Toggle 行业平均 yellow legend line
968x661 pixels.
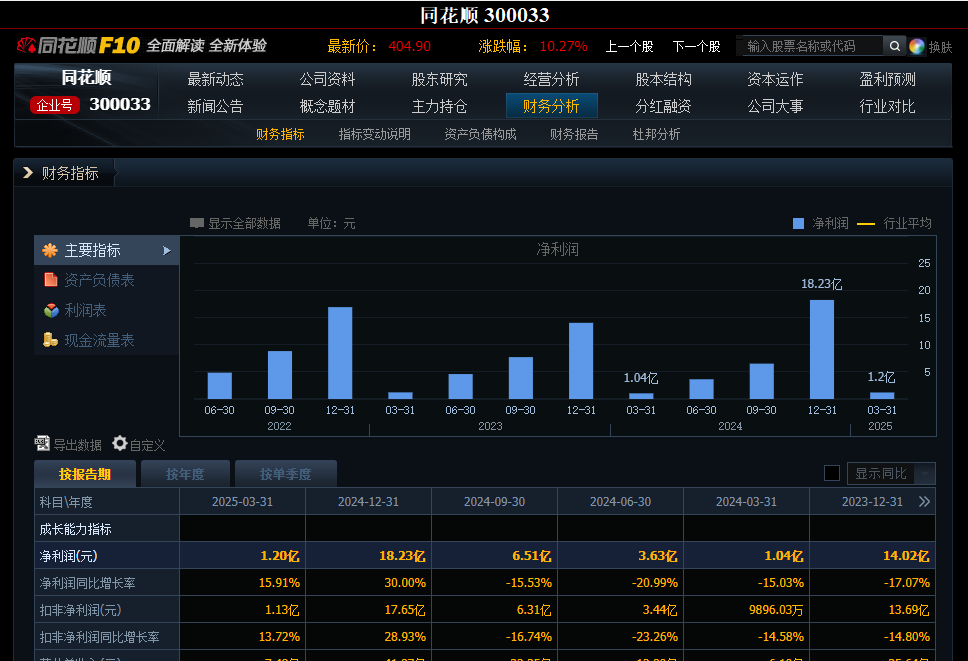866,223
